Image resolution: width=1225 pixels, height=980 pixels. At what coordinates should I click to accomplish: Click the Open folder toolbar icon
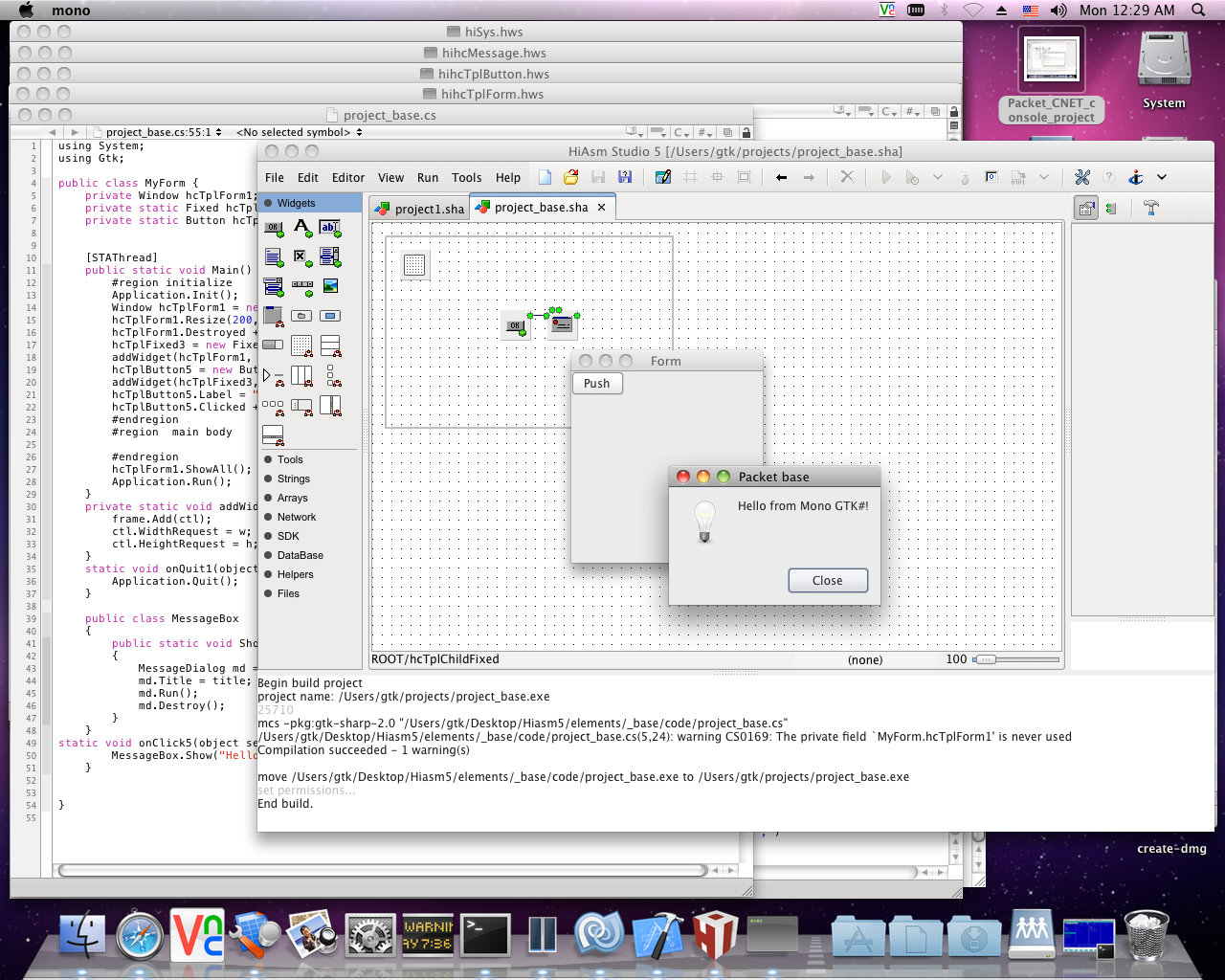tap(570, 177)
